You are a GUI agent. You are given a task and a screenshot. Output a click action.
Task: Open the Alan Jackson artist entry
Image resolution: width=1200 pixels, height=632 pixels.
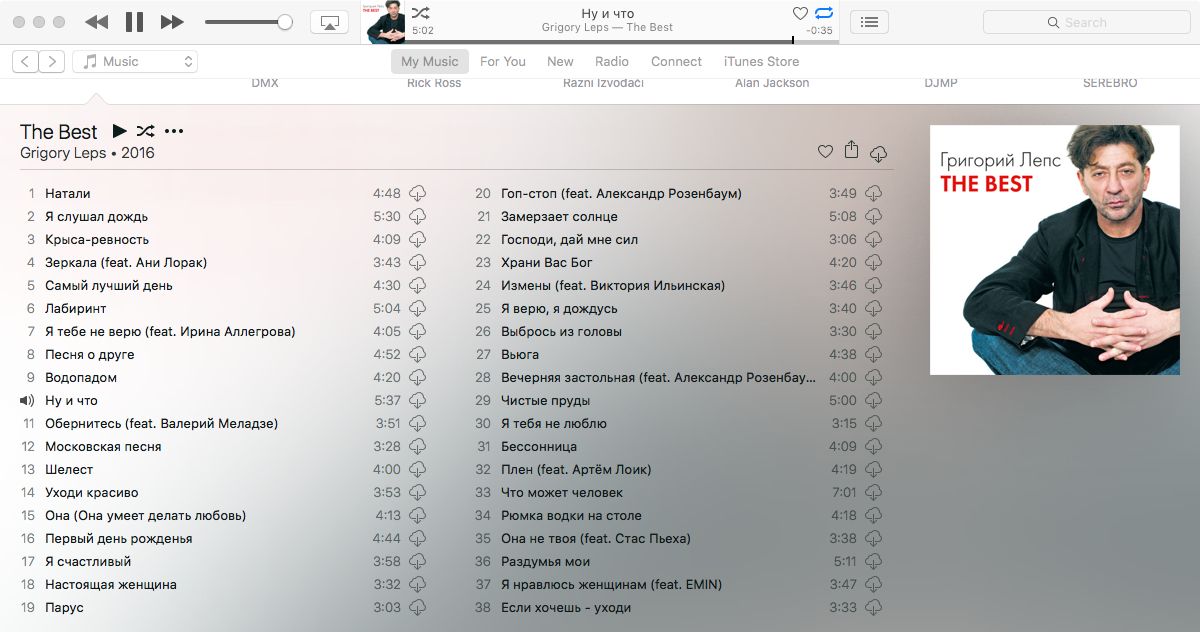click(772, 83)
